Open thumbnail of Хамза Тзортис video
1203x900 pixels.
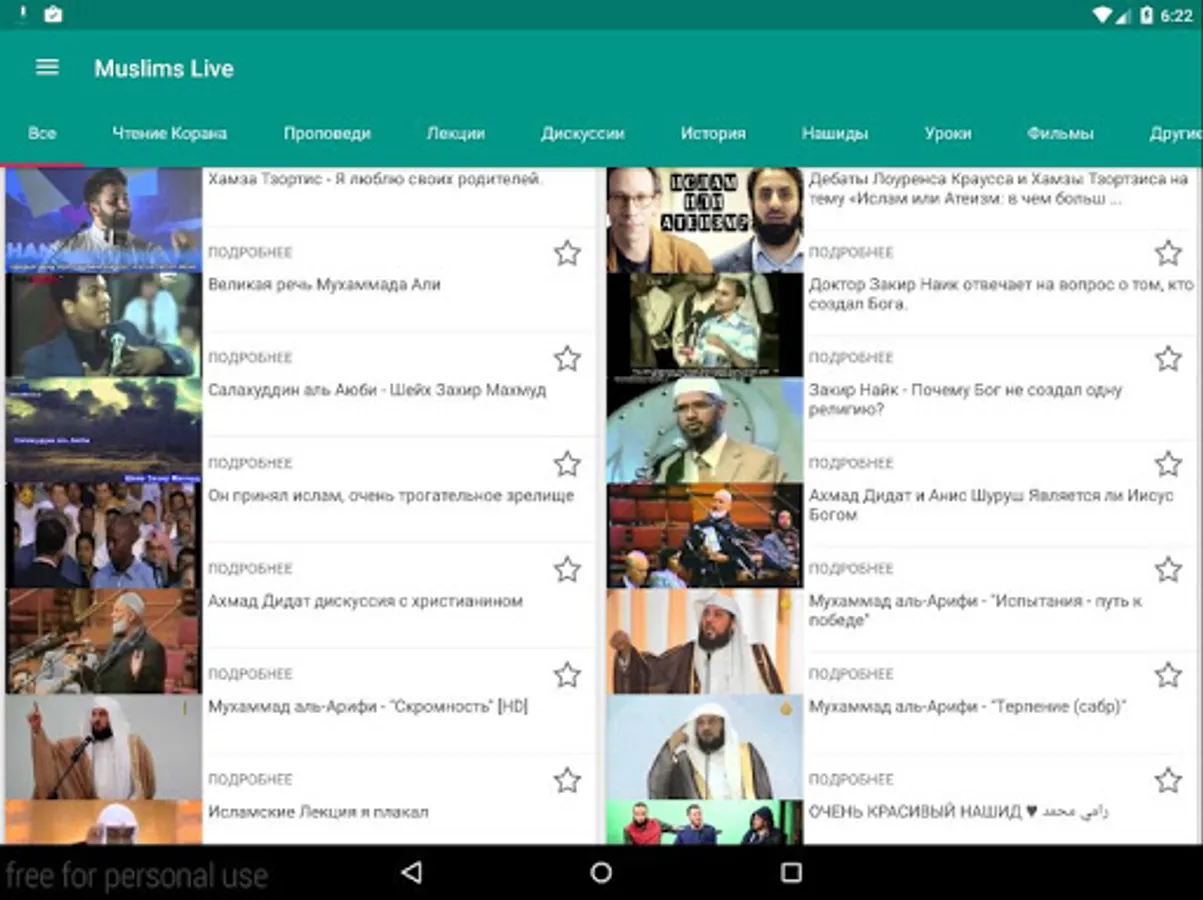point(104,219)
